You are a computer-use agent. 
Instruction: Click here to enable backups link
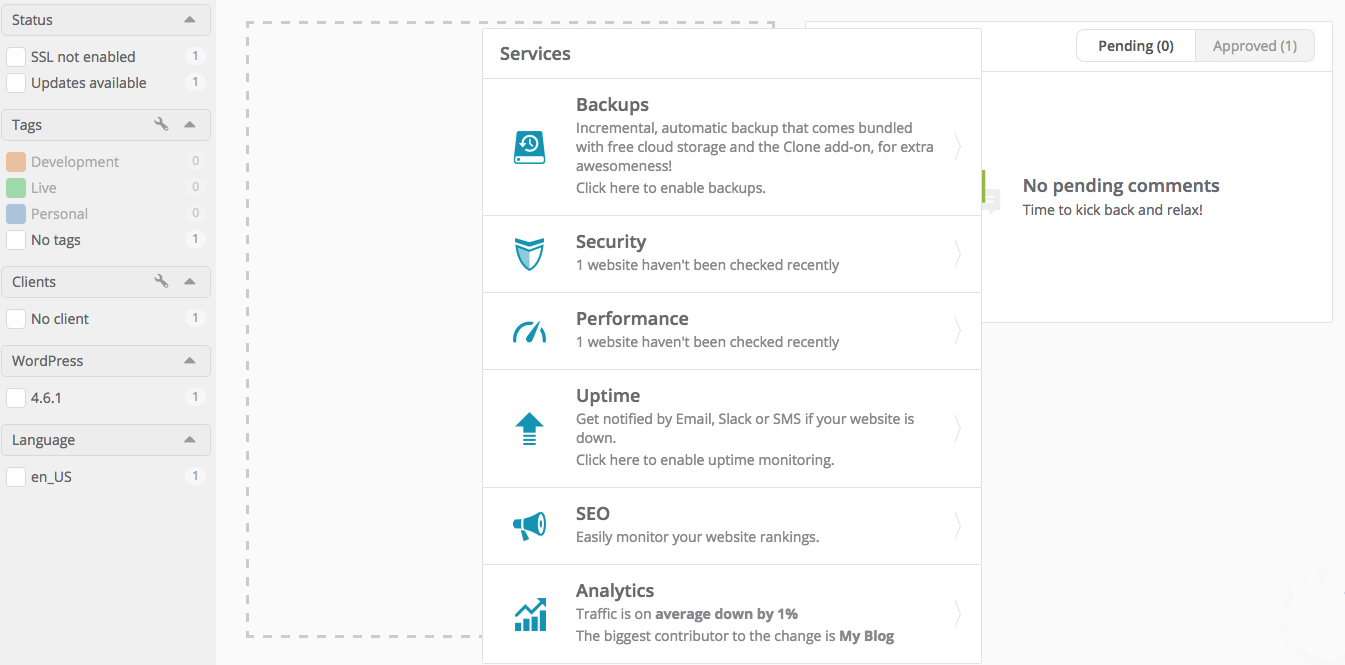(x=670, y=188)
